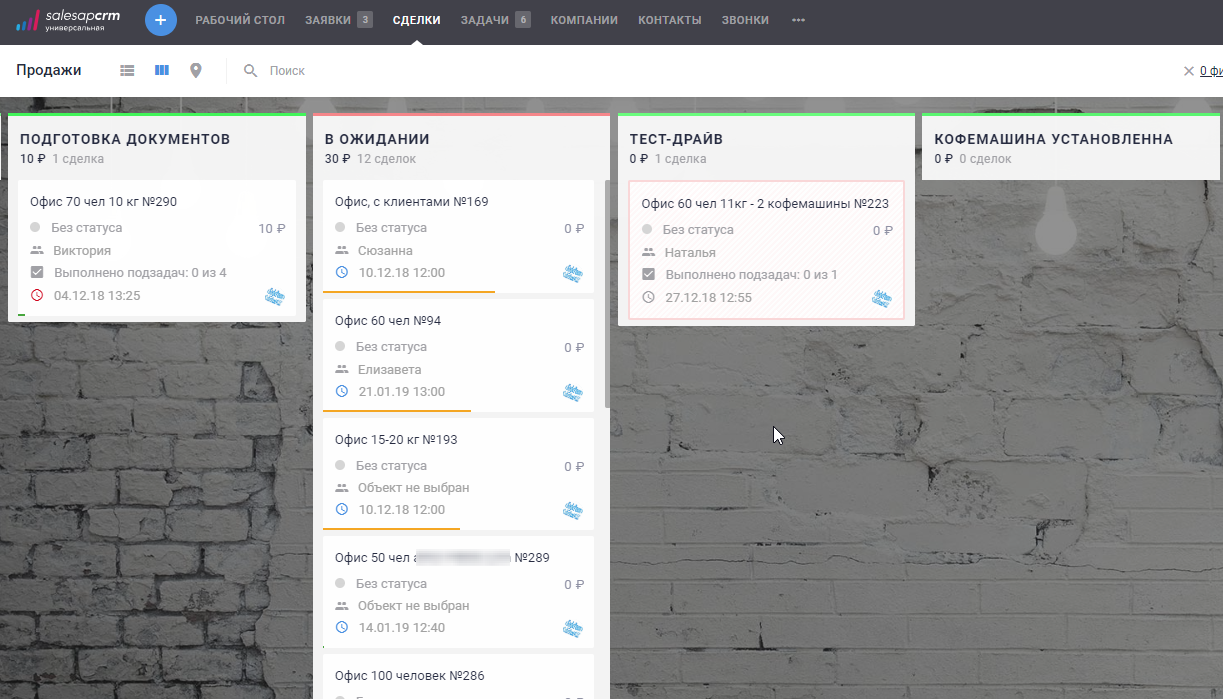Image resolution: width=1223 pixels, height=699 pixels.
Task: Expand the more menu (three dots)
Action: (798, 20)
